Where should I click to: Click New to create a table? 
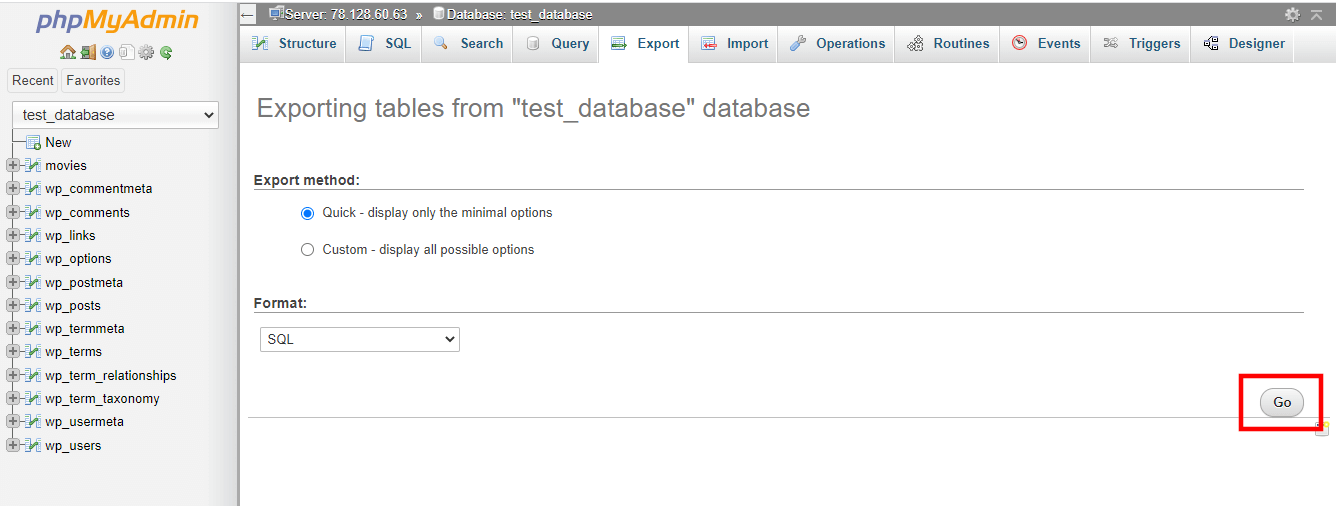click(57, 143)
